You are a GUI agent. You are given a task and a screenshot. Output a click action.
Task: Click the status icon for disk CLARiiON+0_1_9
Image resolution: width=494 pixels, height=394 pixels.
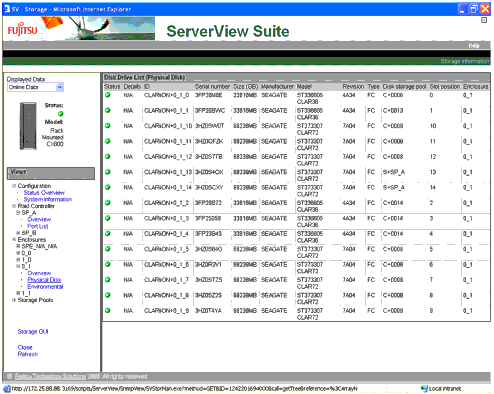pyautogui.click(x=107, y=310)
